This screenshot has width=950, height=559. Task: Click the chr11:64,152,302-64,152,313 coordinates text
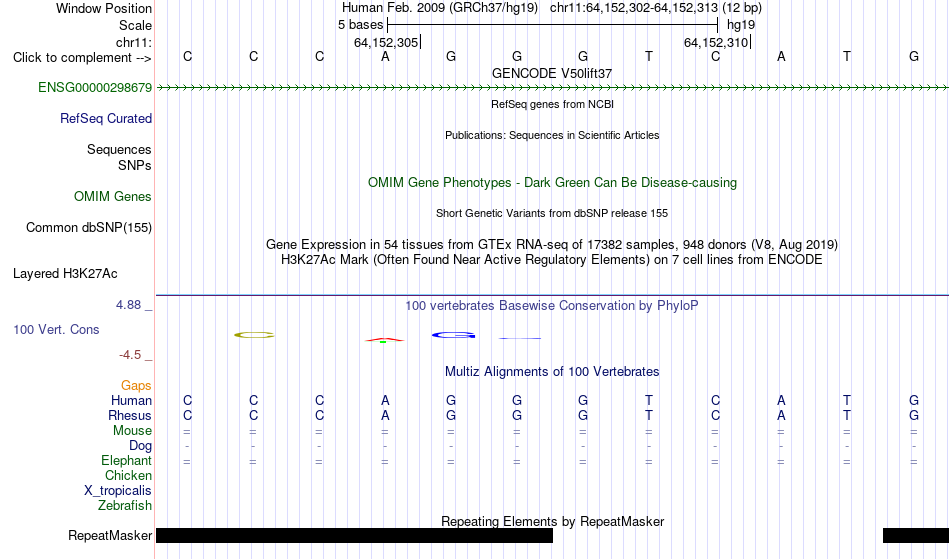click(634, 8)
